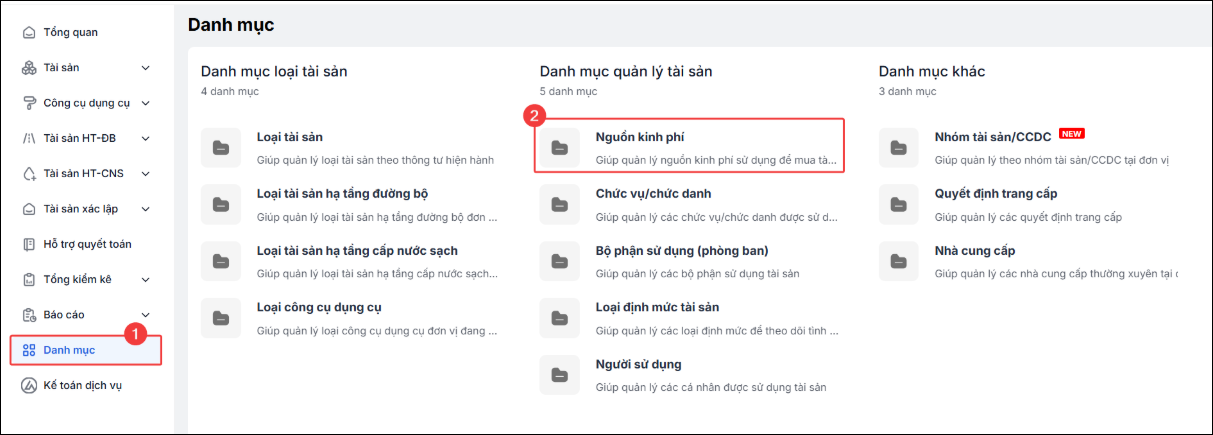Click the Tài sản HT-CNS water icon
The height and width of the screenshot is (435, 1213).
pyautogui.click(x=29, y=174)
